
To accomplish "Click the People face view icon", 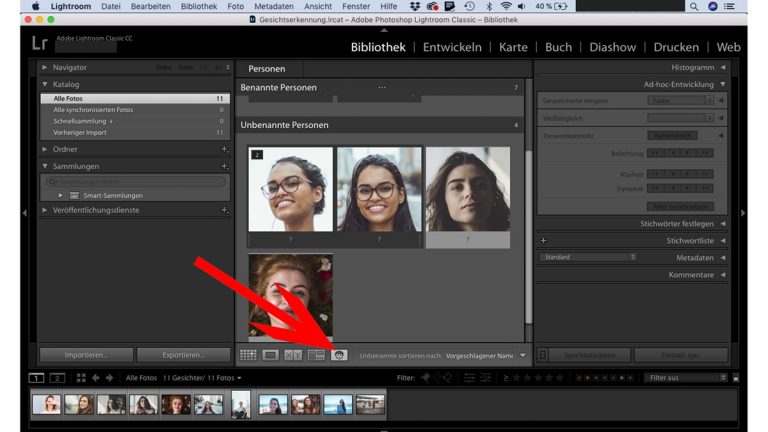I will pyautogui.click(x=339, y=355).
